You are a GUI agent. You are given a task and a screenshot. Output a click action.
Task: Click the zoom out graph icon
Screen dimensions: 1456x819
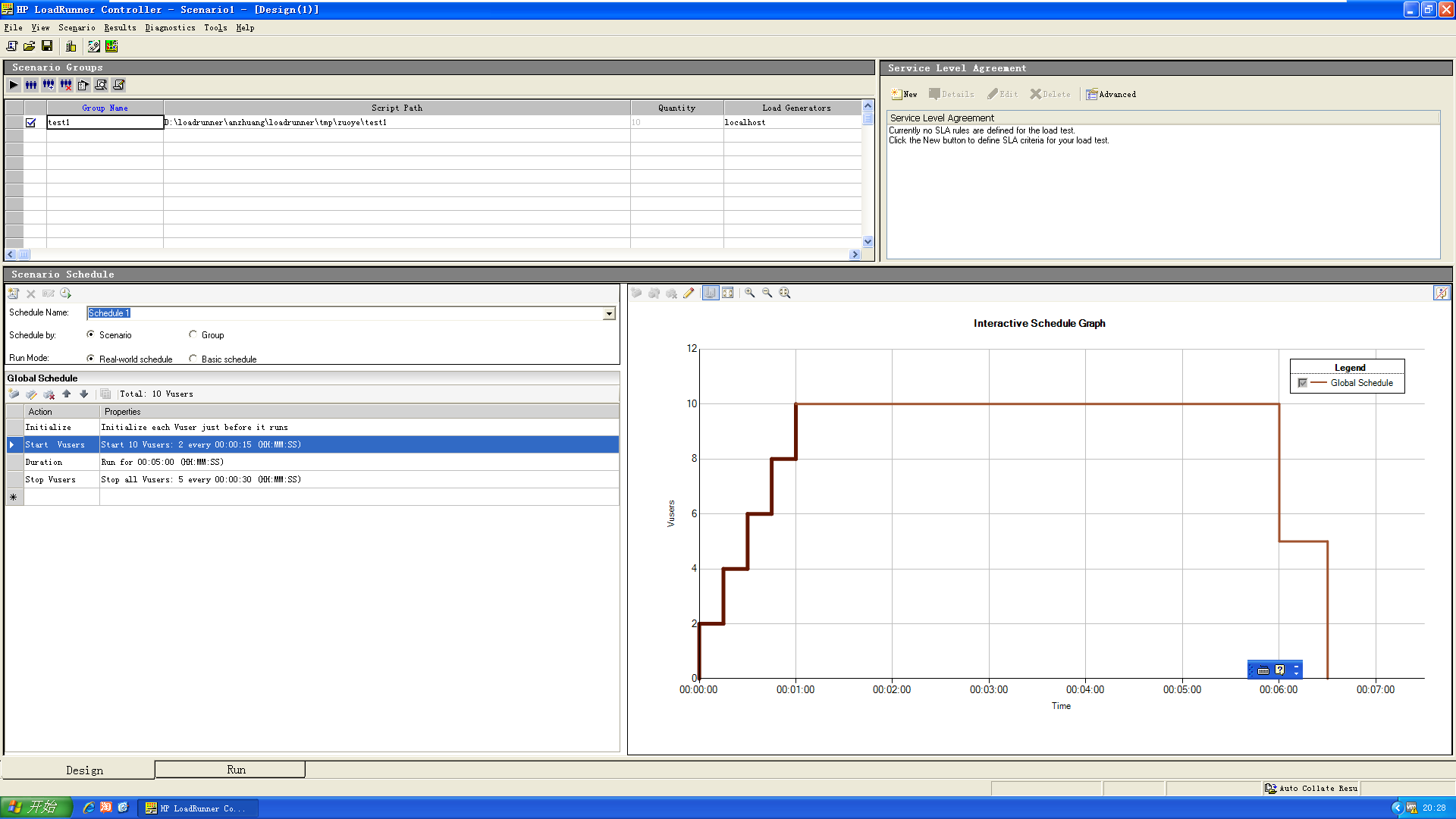click(767, 292)
